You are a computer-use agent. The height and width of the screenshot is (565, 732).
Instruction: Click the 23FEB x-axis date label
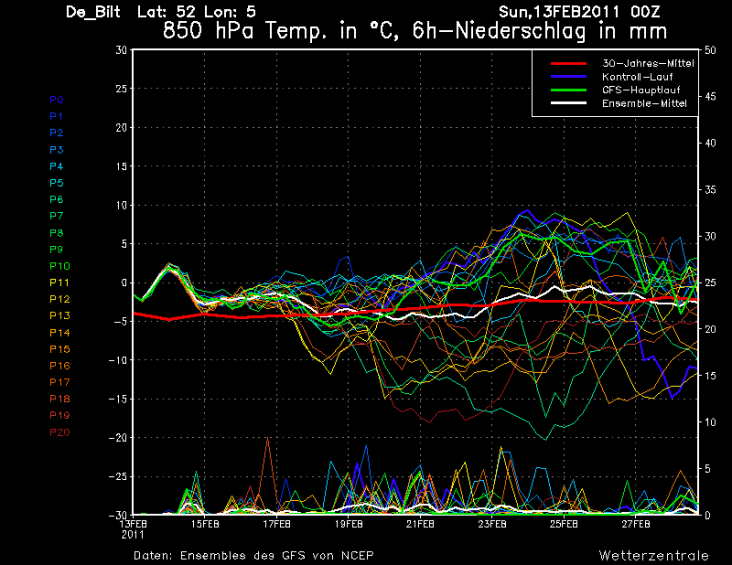click(492, 524)
